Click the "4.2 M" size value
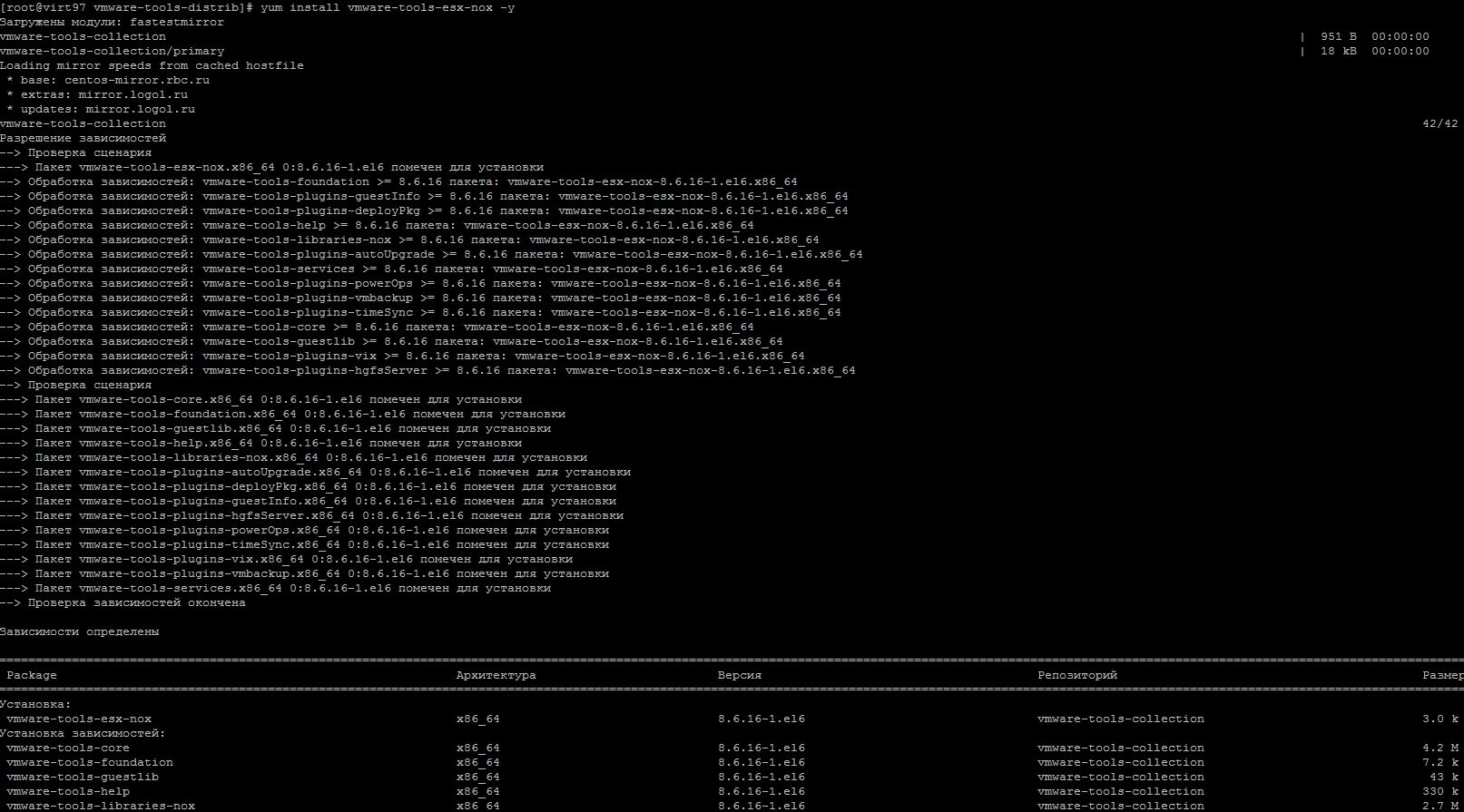The image size is (1464, 812). pyautogui.click(x=1440, y=748)
